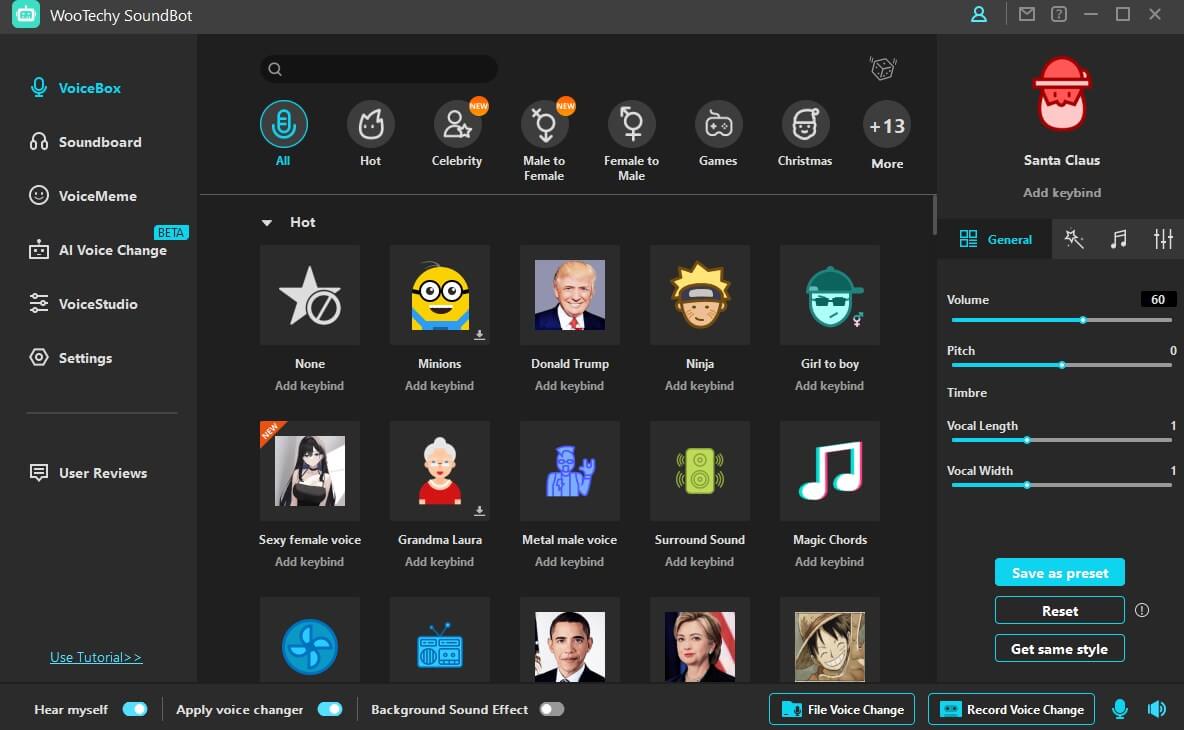The height and width of the screenshot is (730, 1184).
Task: Collapse the Hot voices section
Action: [x=267, y=223]
